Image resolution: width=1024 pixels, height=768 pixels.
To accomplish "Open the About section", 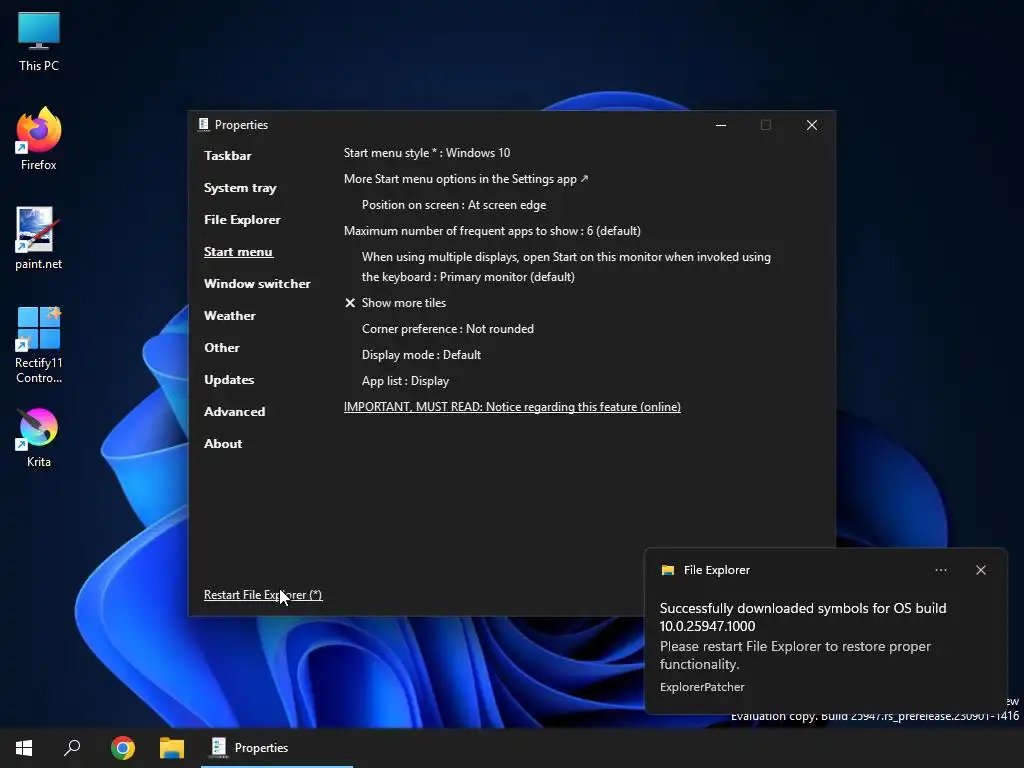I will pyautogui.click(x=223, y=443).
